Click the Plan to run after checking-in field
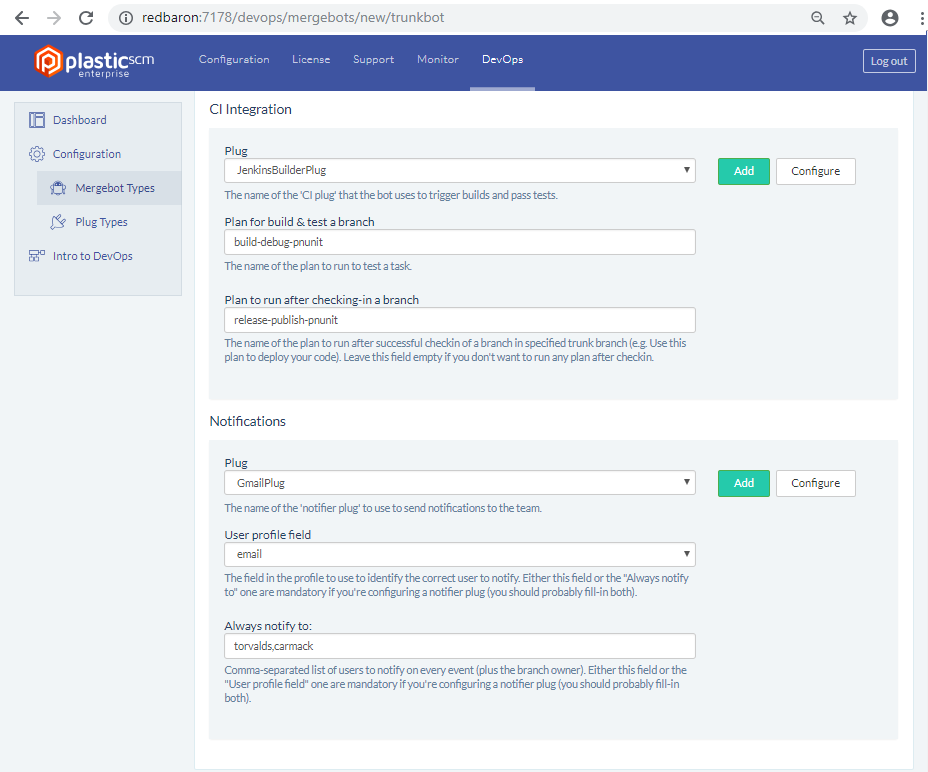This screenshot has height=772, width=928. [x=460, y=320]
